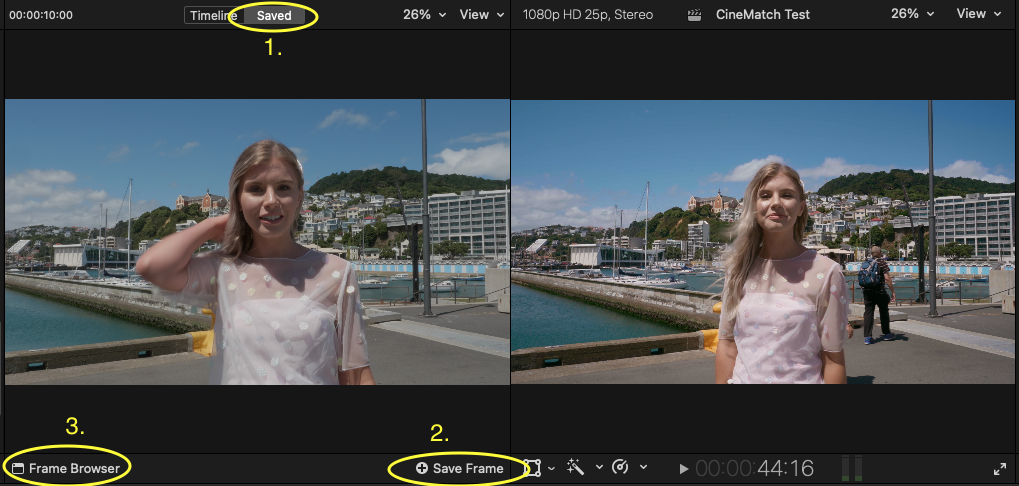The image size is (1019, 486).
Task: Switch comparison viewer to Saved
Action: click(274, 15)
